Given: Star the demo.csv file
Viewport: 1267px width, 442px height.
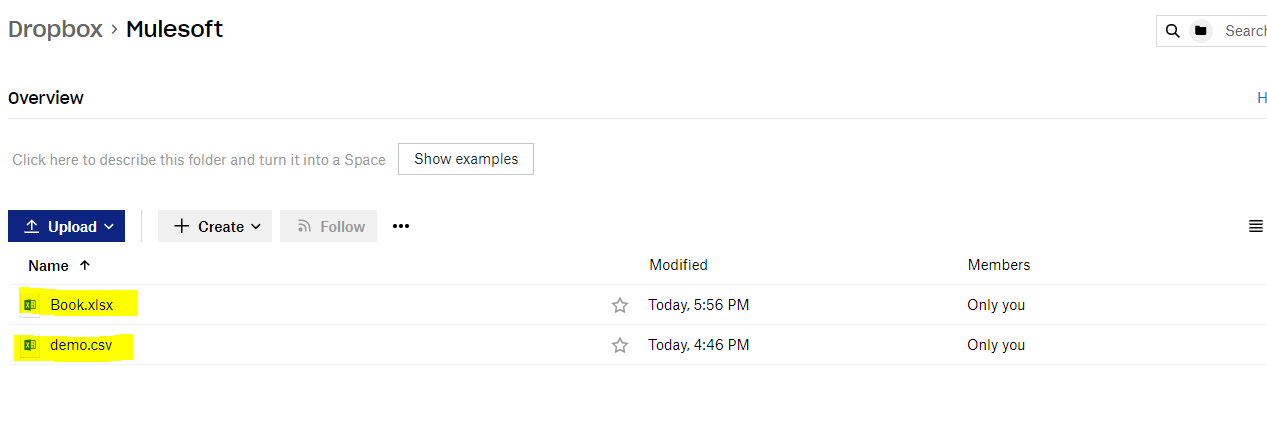Looking at the screenshot, I should (620, 345).
